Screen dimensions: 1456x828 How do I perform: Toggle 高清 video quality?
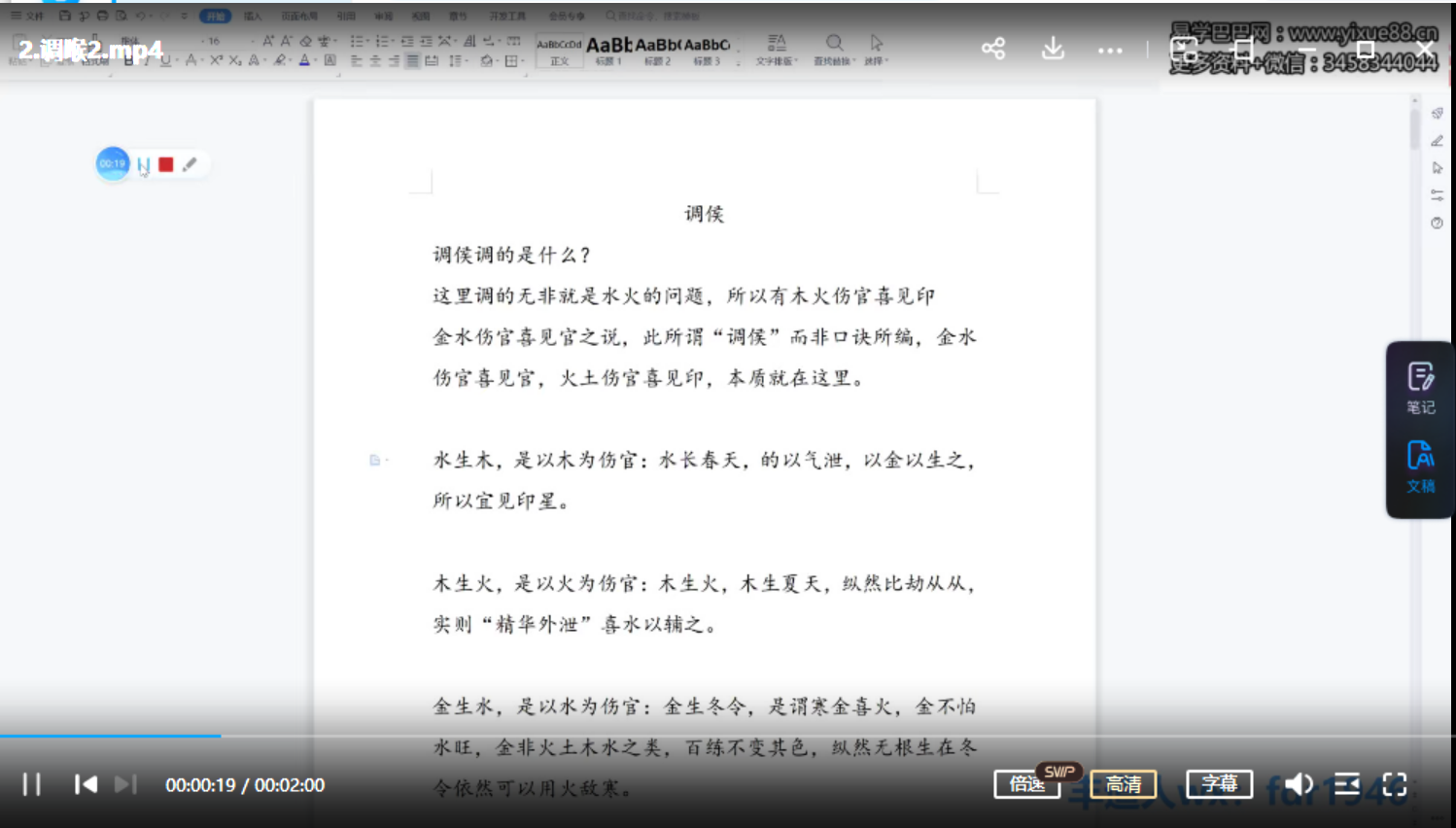(1123, 784)
